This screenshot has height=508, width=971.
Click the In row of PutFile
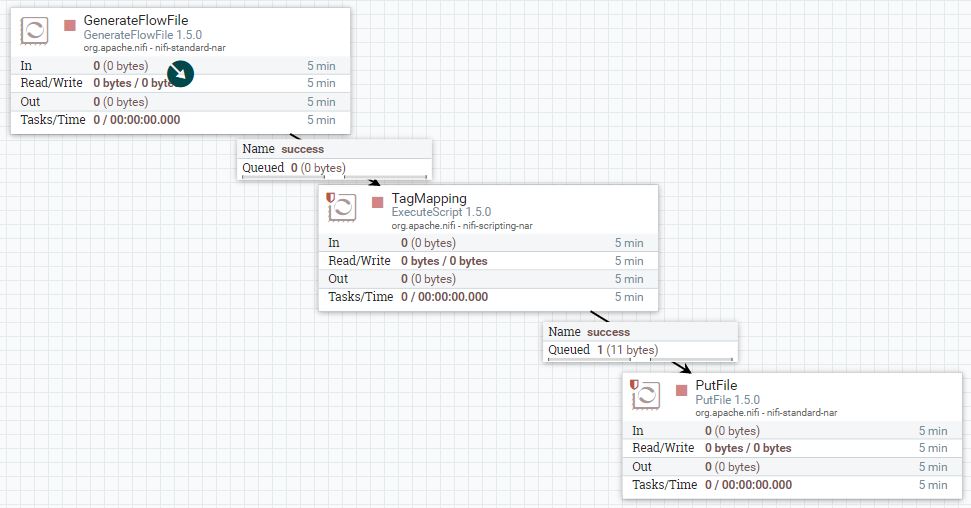[x=792, y=431]
